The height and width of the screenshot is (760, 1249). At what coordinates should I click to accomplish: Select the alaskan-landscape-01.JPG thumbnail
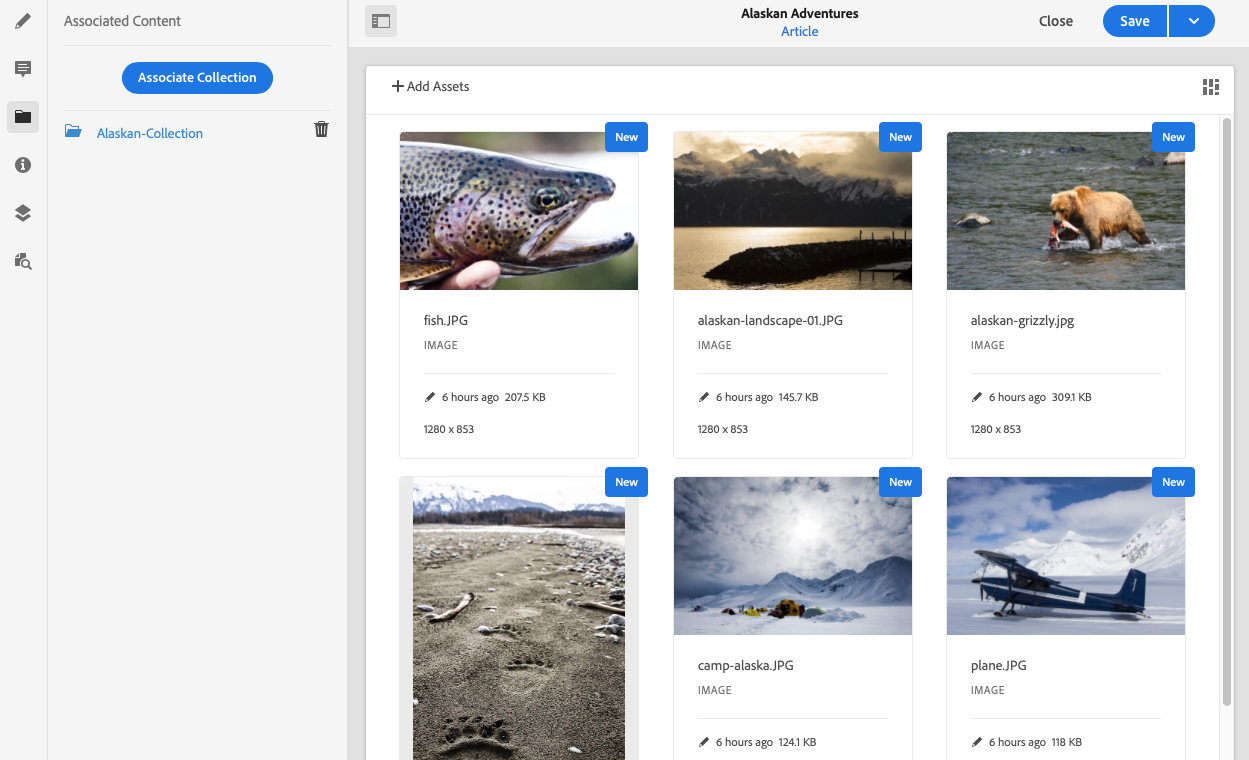[x=793, y=211]
